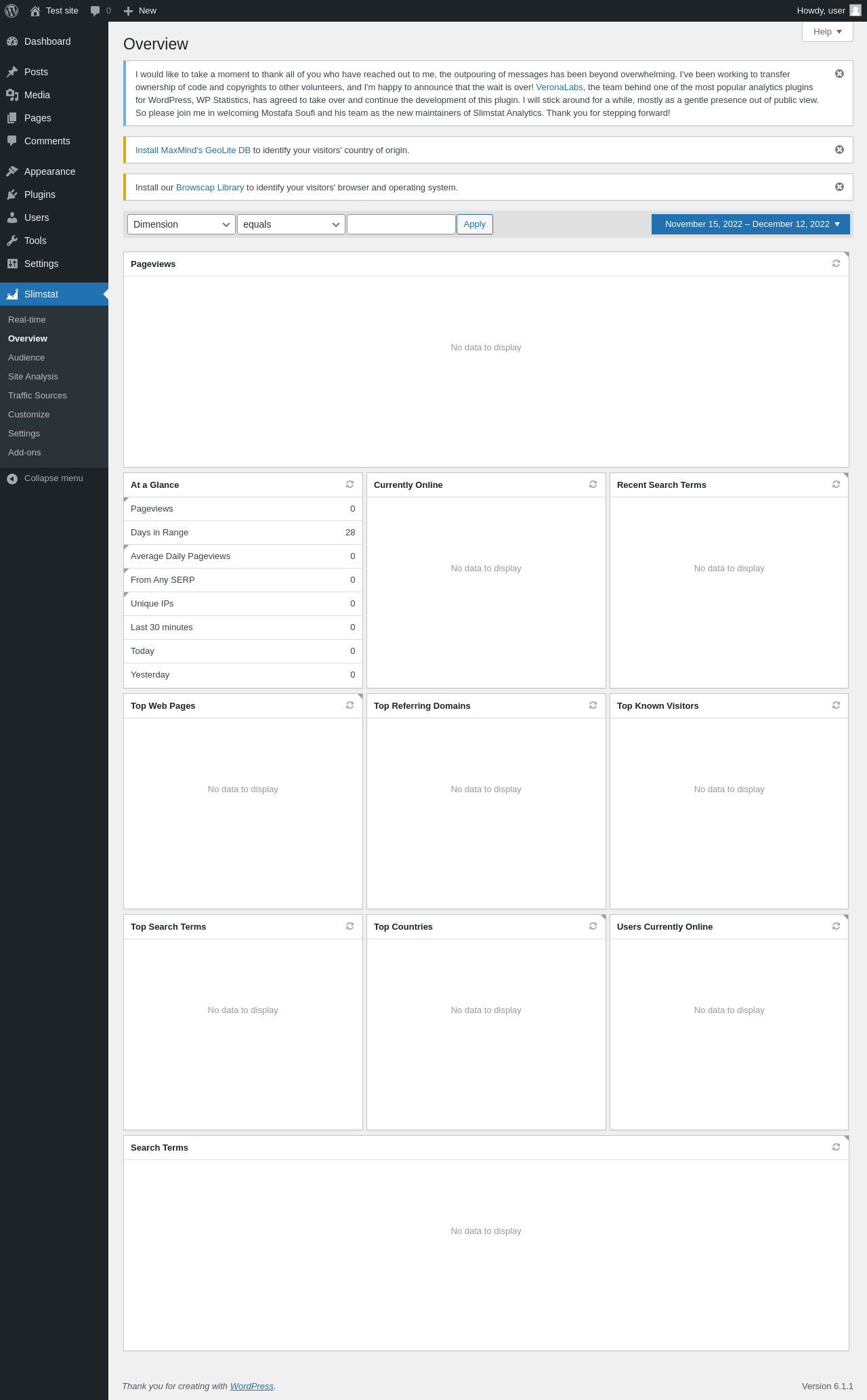867x1400 pixels.
Task: Open the Traffic Sources submenu
Action: click(x=54, y=396)
